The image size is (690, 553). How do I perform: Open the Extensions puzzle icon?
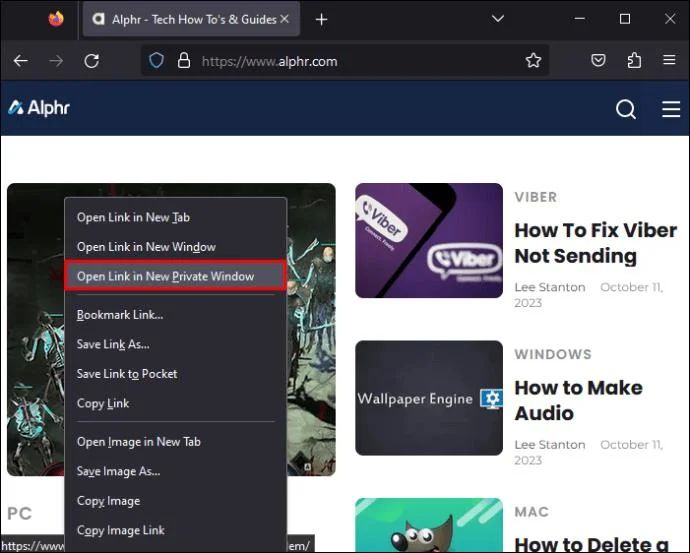pyautogui.click(x=634, y=60)
